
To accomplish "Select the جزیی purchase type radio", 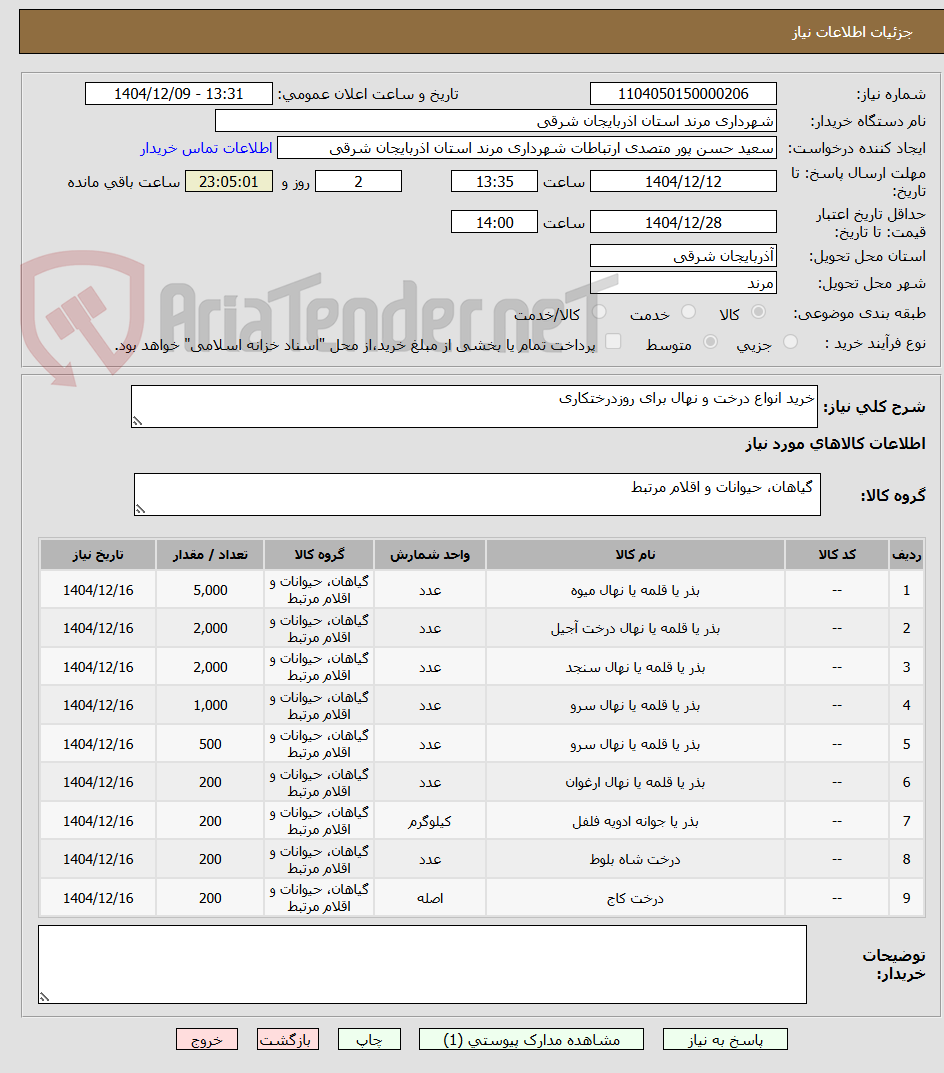I will tap(790, 341).
